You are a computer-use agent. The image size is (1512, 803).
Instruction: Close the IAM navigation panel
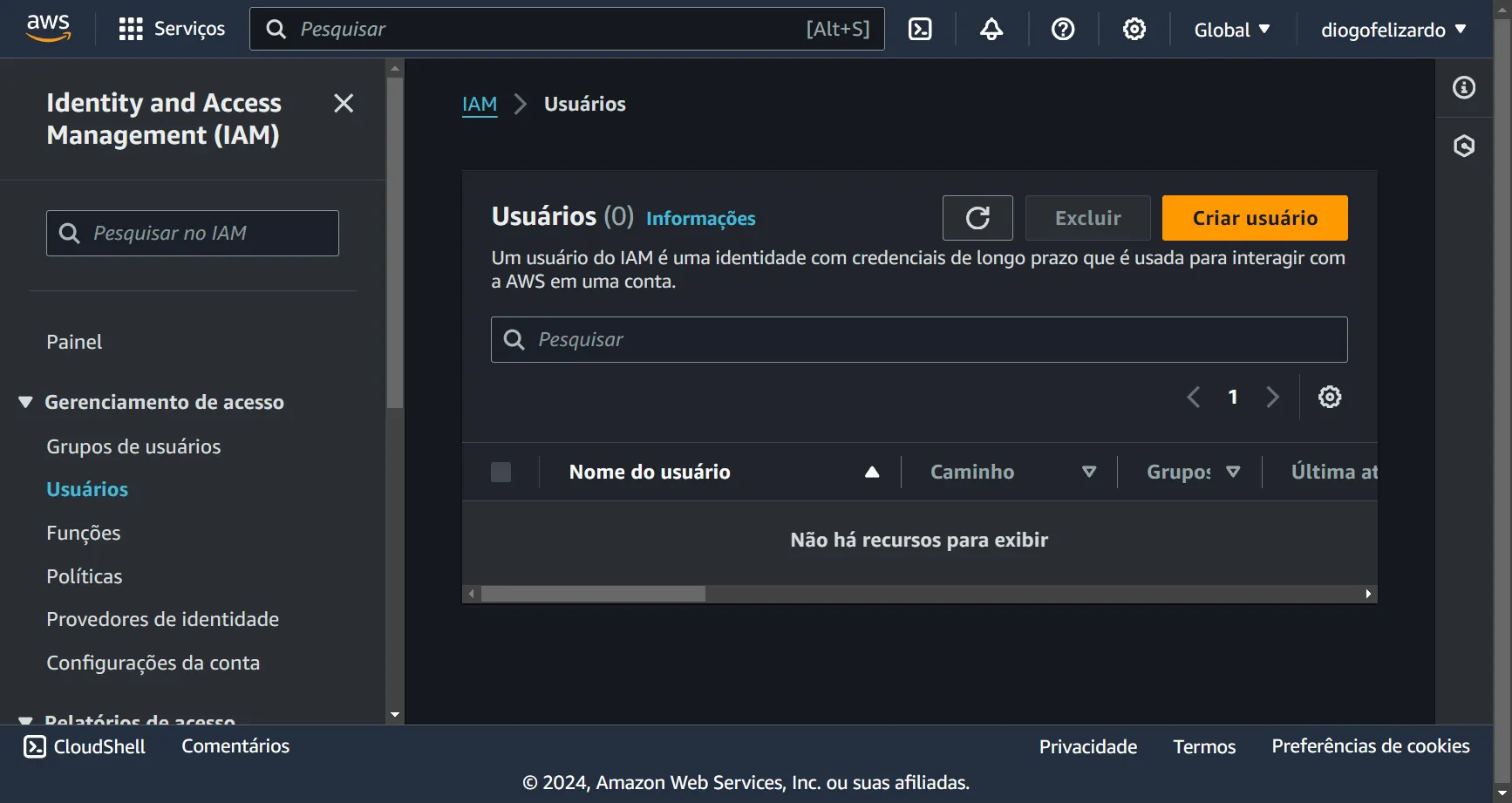(x=344, y=103)
